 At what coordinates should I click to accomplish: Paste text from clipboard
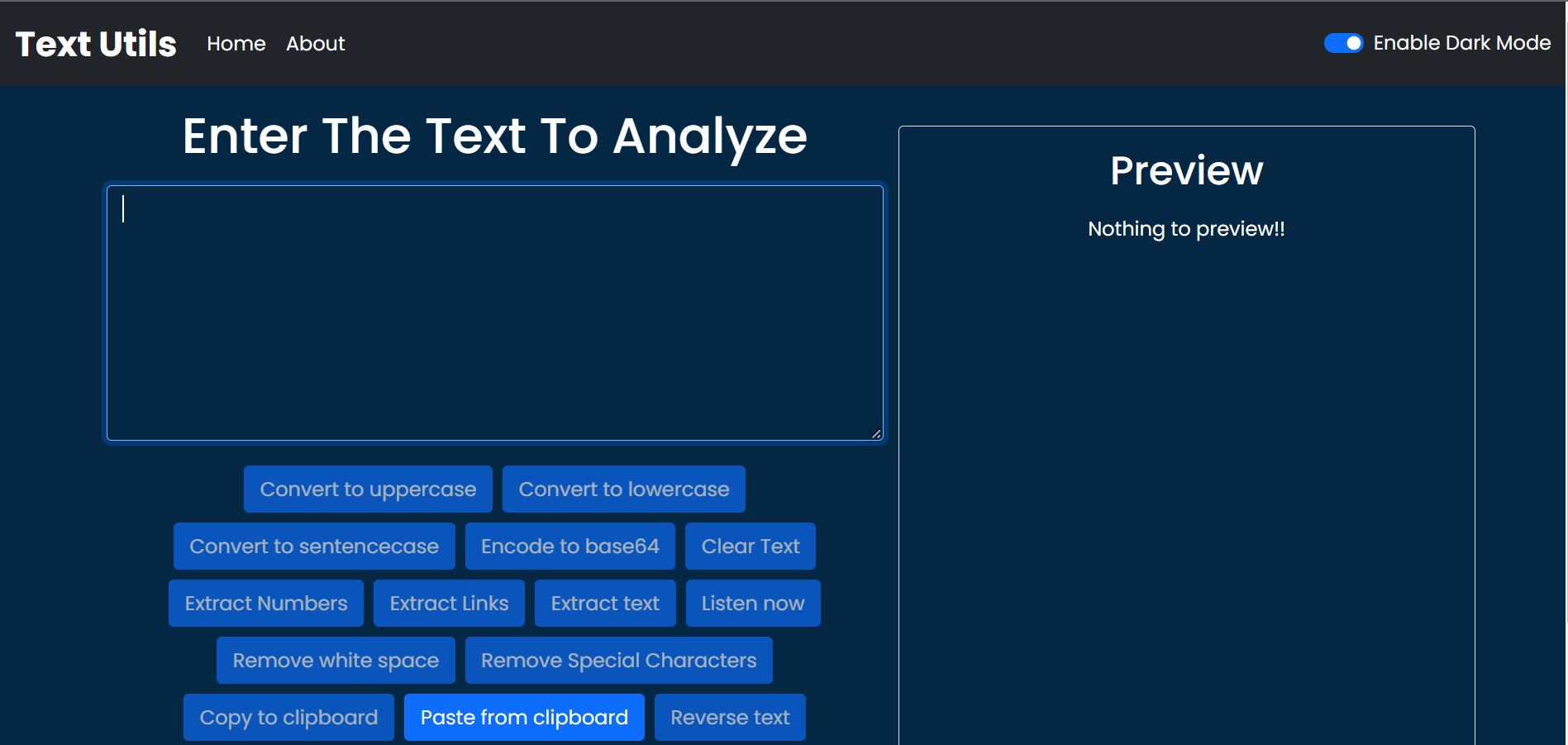(x=523, y=717)
